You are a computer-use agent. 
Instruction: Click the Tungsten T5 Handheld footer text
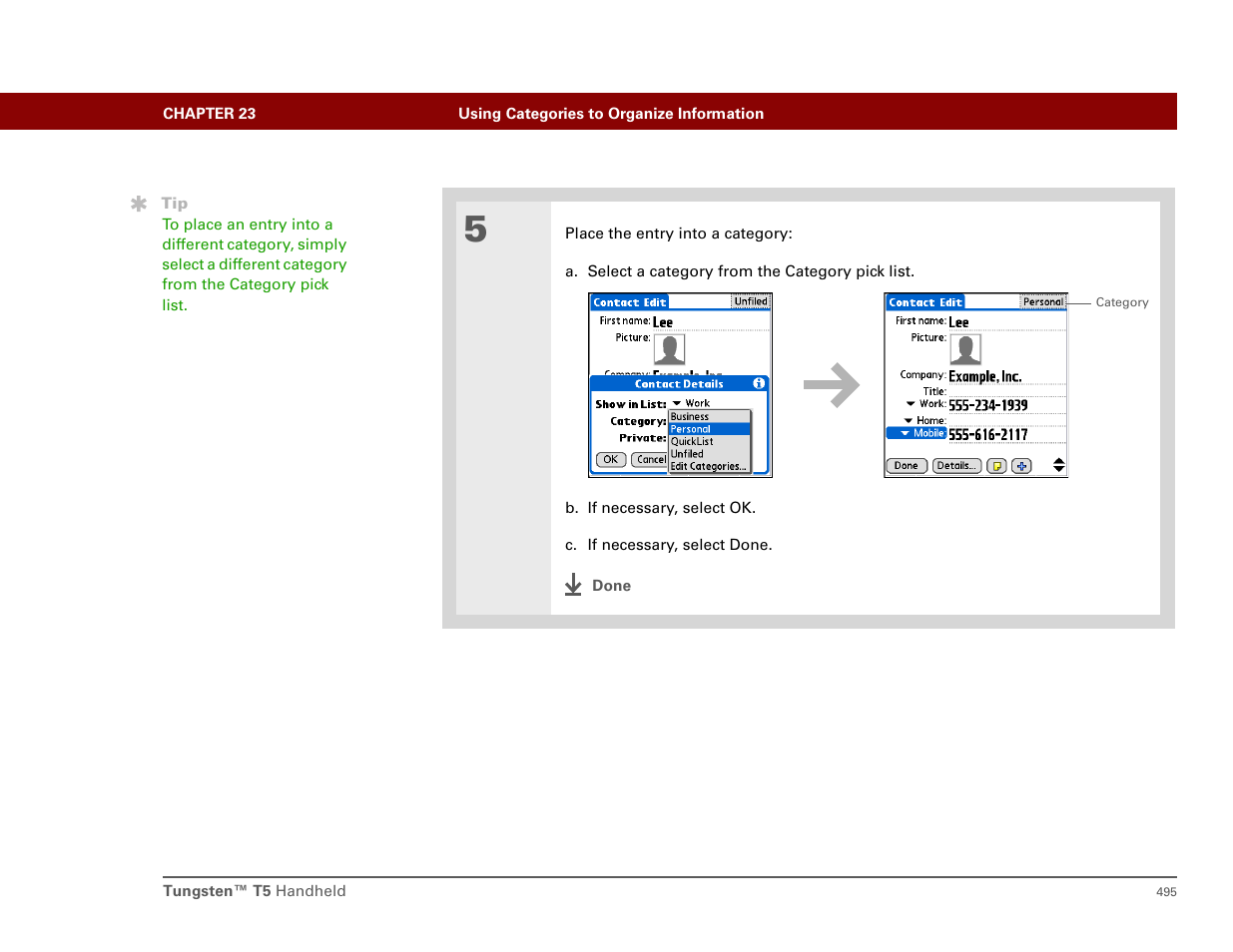(255, 891)
